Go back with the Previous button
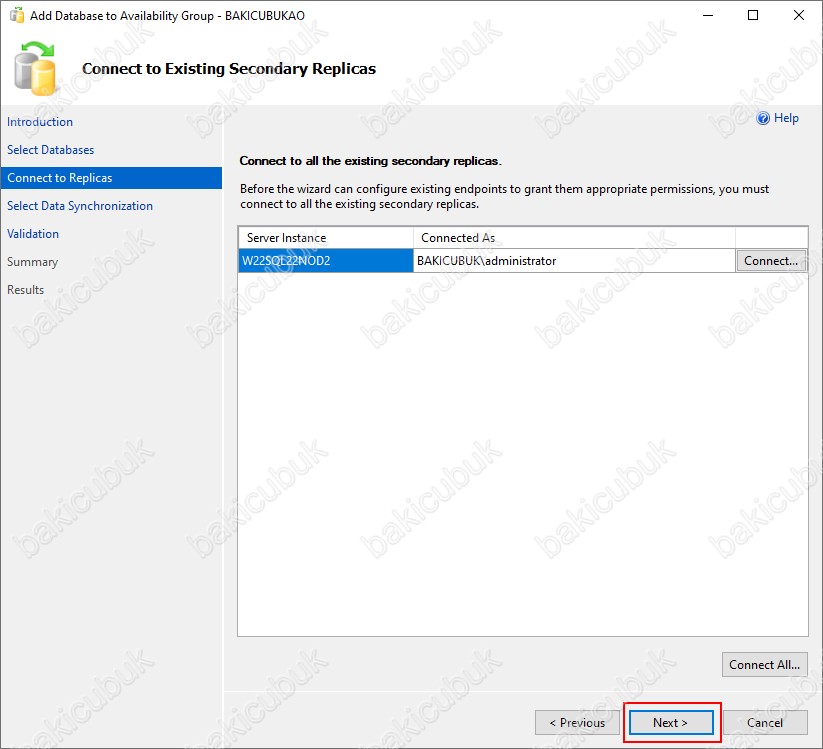The width and height of the screenshot is (823, 749). [x=577, y=723]
